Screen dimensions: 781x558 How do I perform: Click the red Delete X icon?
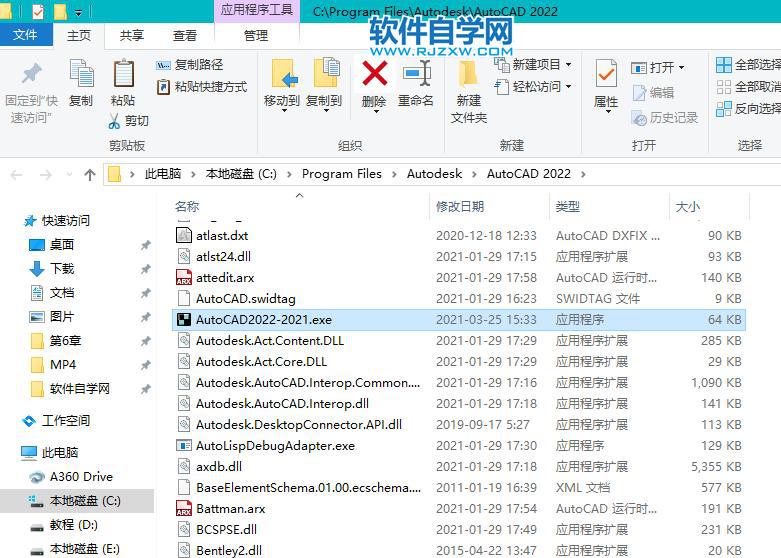point(375,74)
